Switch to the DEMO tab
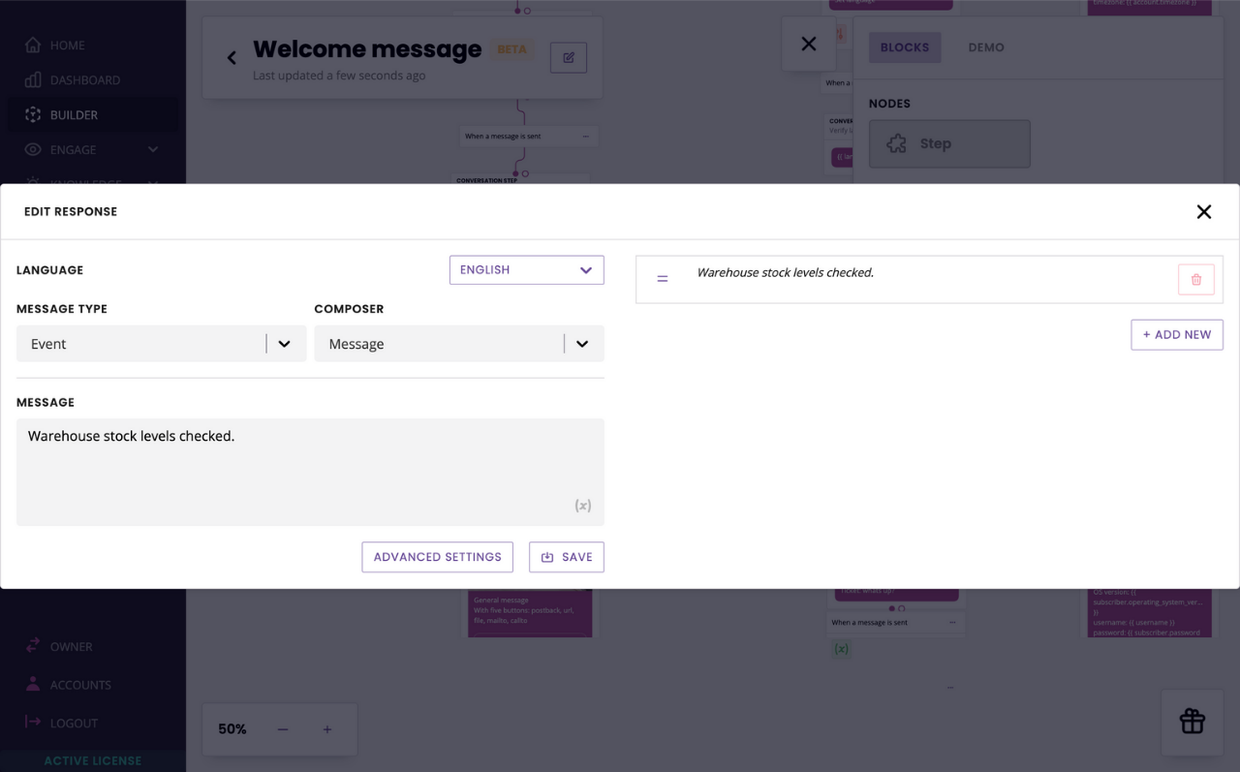This screenshot has height=772, width=1240. 985,47
